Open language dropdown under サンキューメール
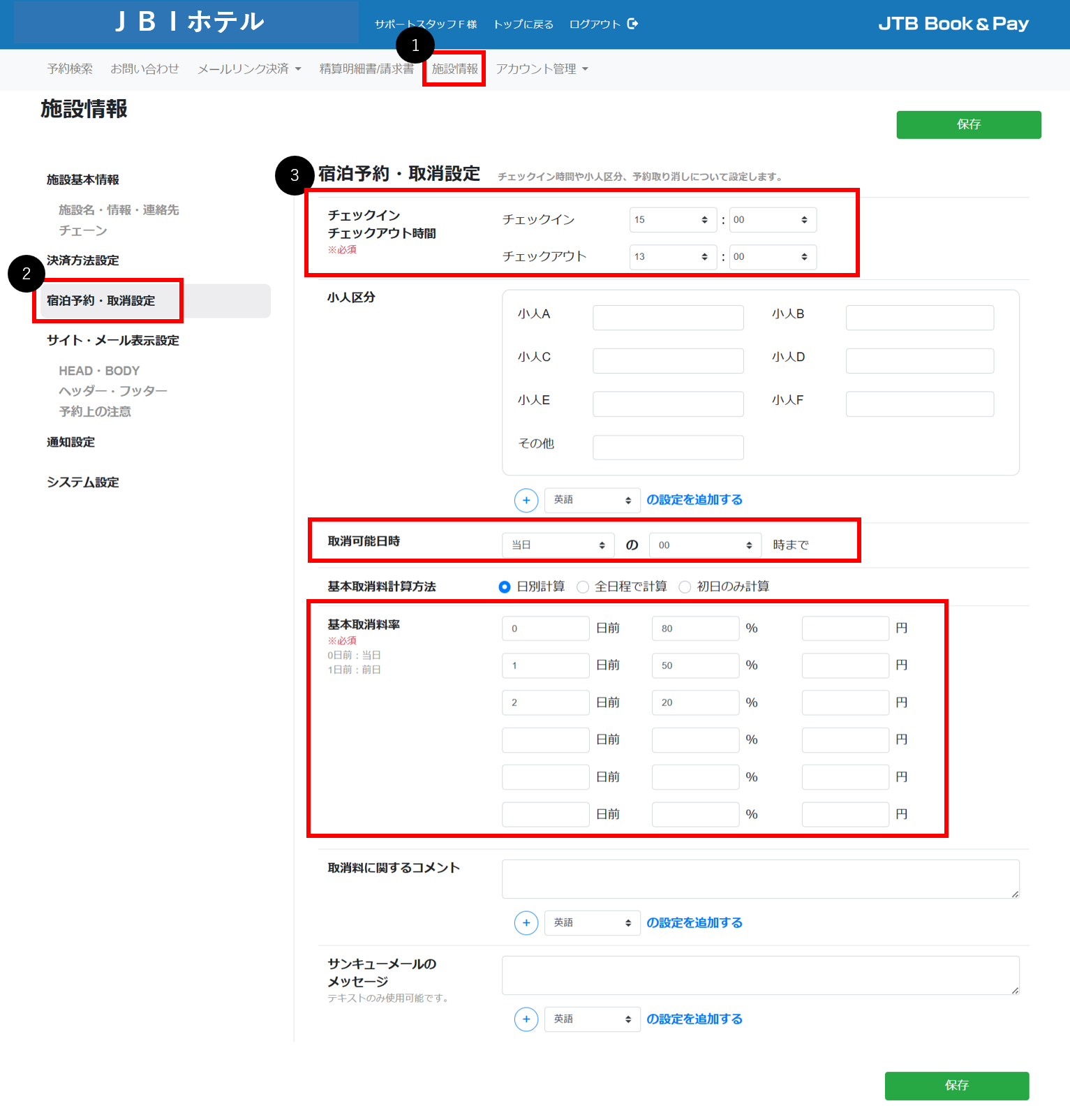 [593, 1019]
